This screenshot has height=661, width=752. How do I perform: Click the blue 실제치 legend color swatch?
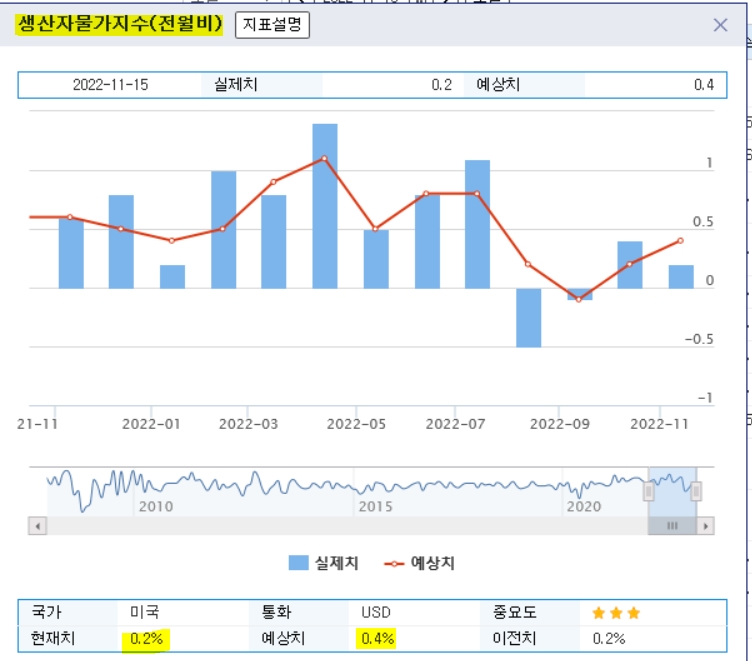pos(298,563)
